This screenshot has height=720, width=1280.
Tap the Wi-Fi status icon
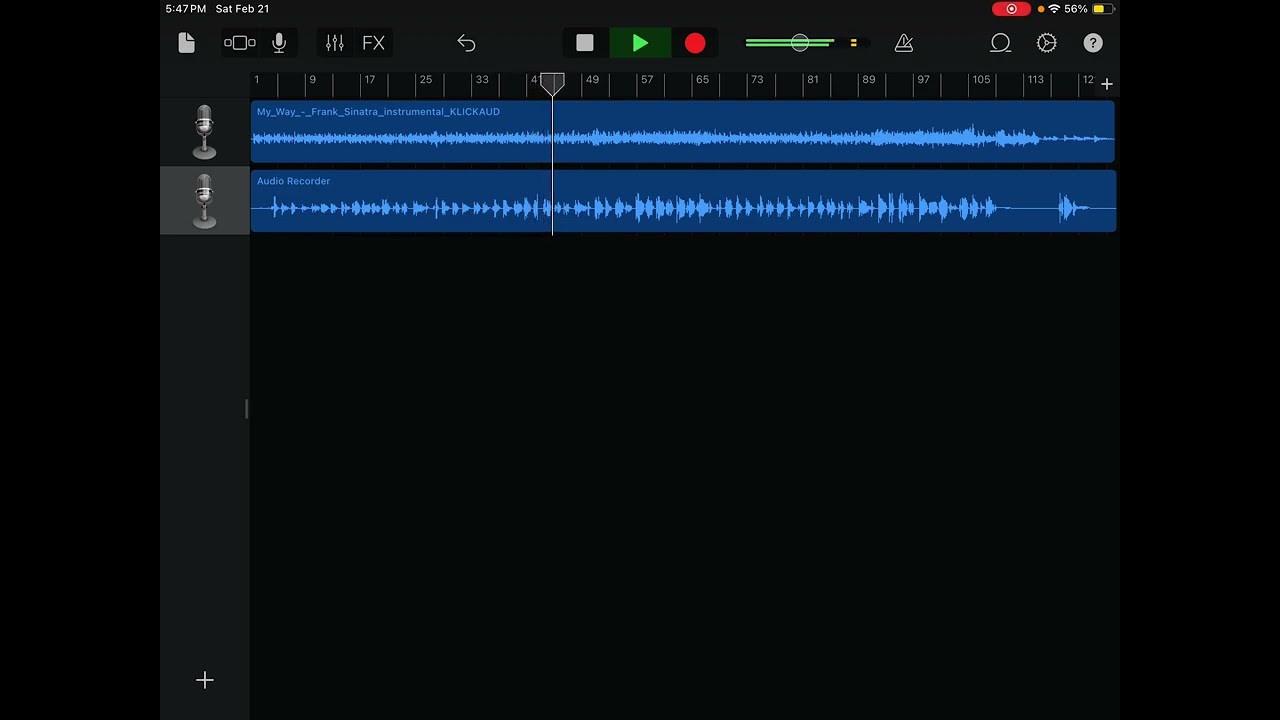[x=1054, y=9]
